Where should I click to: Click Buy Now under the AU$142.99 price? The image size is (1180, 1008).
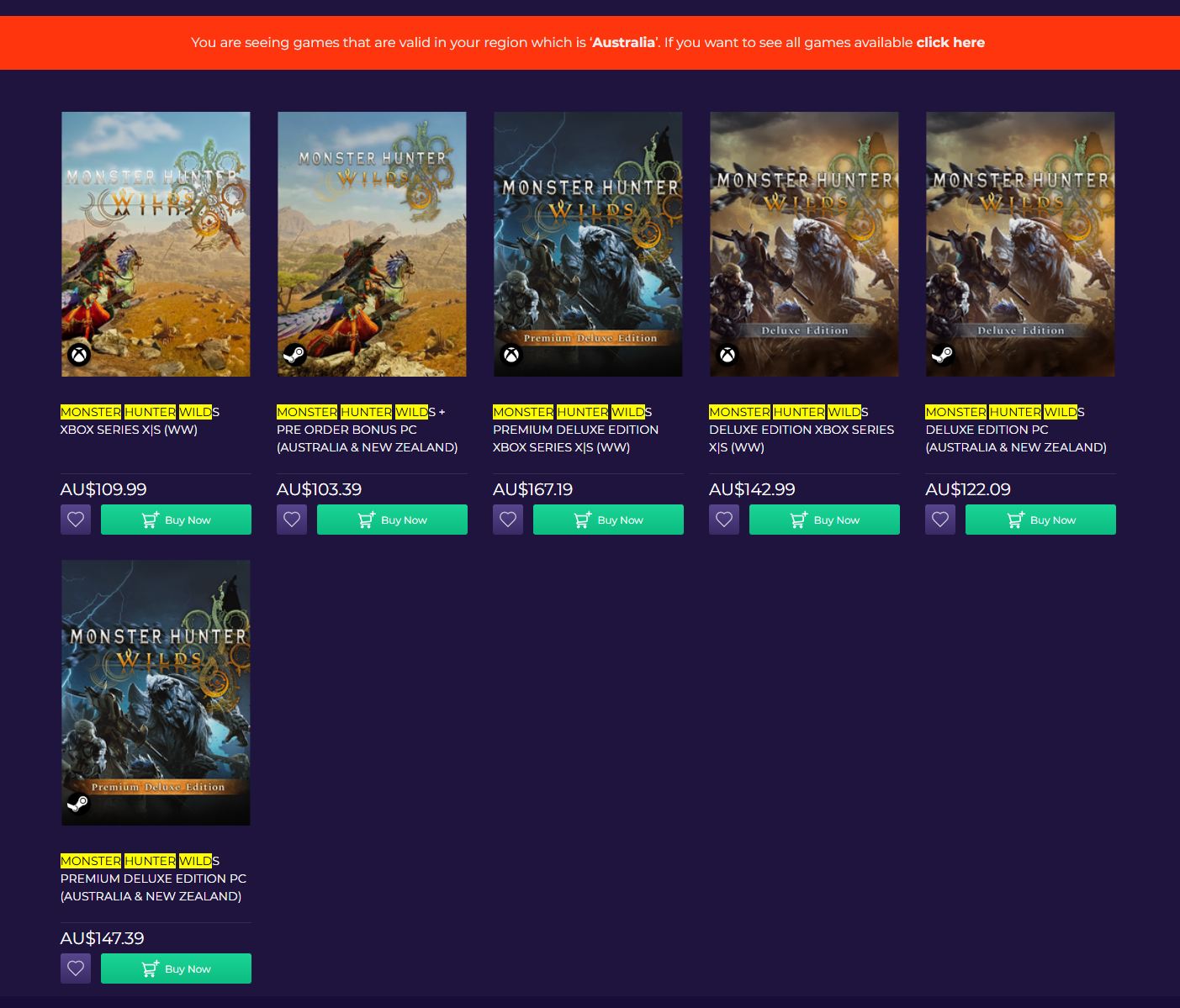pos(824,520)
